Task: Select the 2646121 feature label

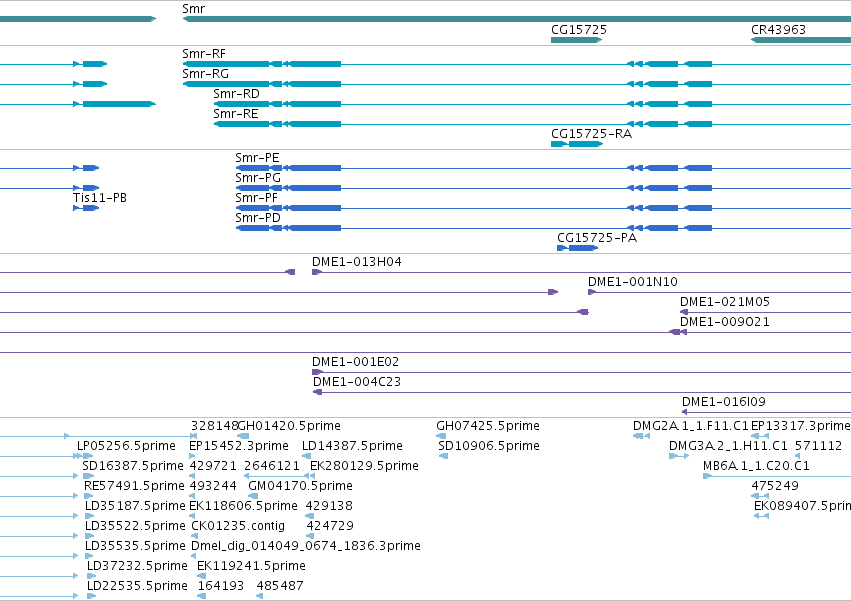Action: (272, 466)
